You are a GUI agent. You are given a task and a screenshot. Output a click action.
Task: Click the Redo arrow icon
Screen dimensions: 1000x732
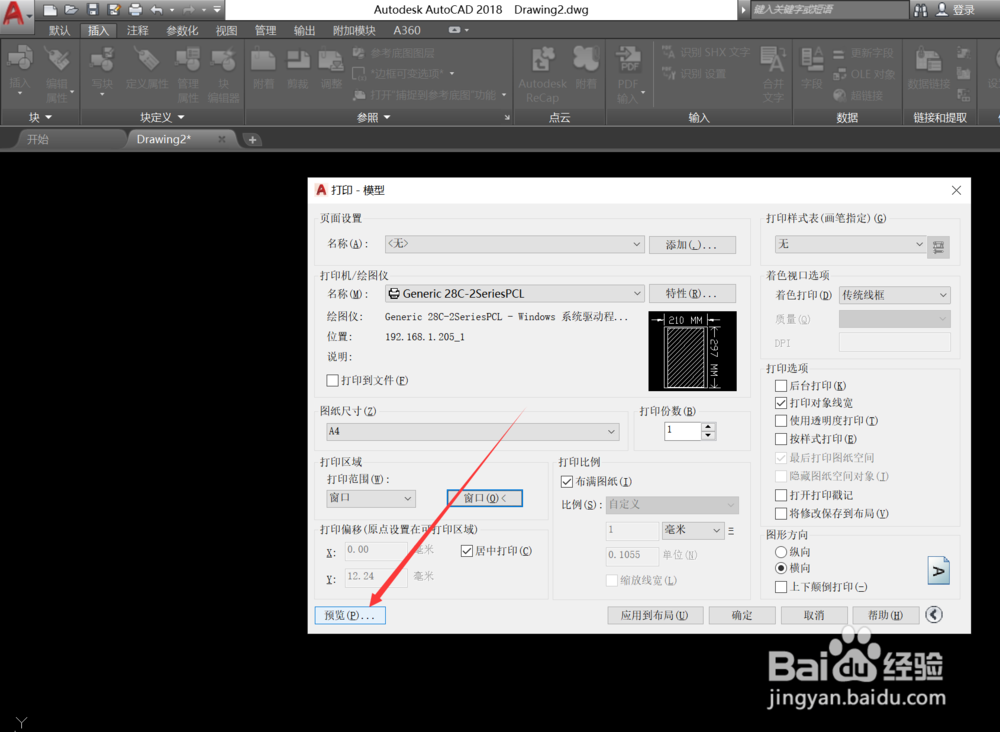[x=189, y=10]
